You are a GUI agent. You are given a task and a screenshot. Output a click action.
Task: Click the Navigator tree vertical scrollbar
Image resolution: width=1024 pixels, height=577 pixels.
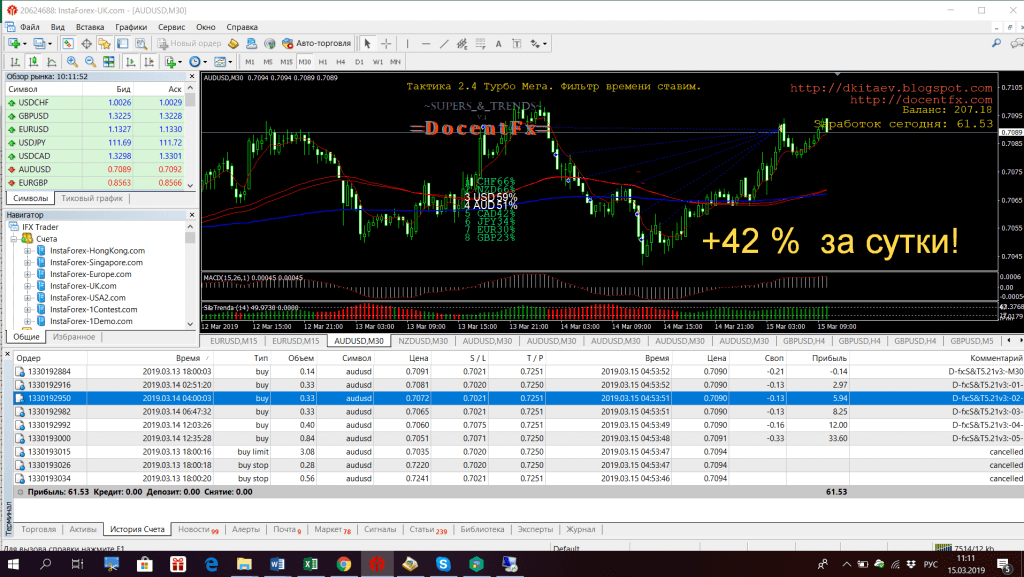pyautogui.click(x=190, y=274)
